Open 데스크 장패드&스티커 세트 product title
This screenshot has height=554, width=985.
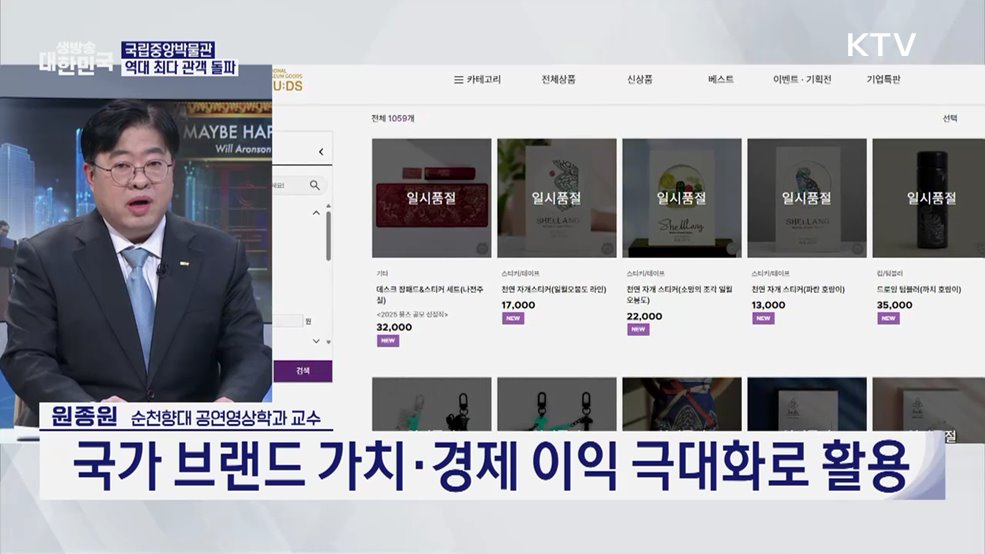(430, 295)
